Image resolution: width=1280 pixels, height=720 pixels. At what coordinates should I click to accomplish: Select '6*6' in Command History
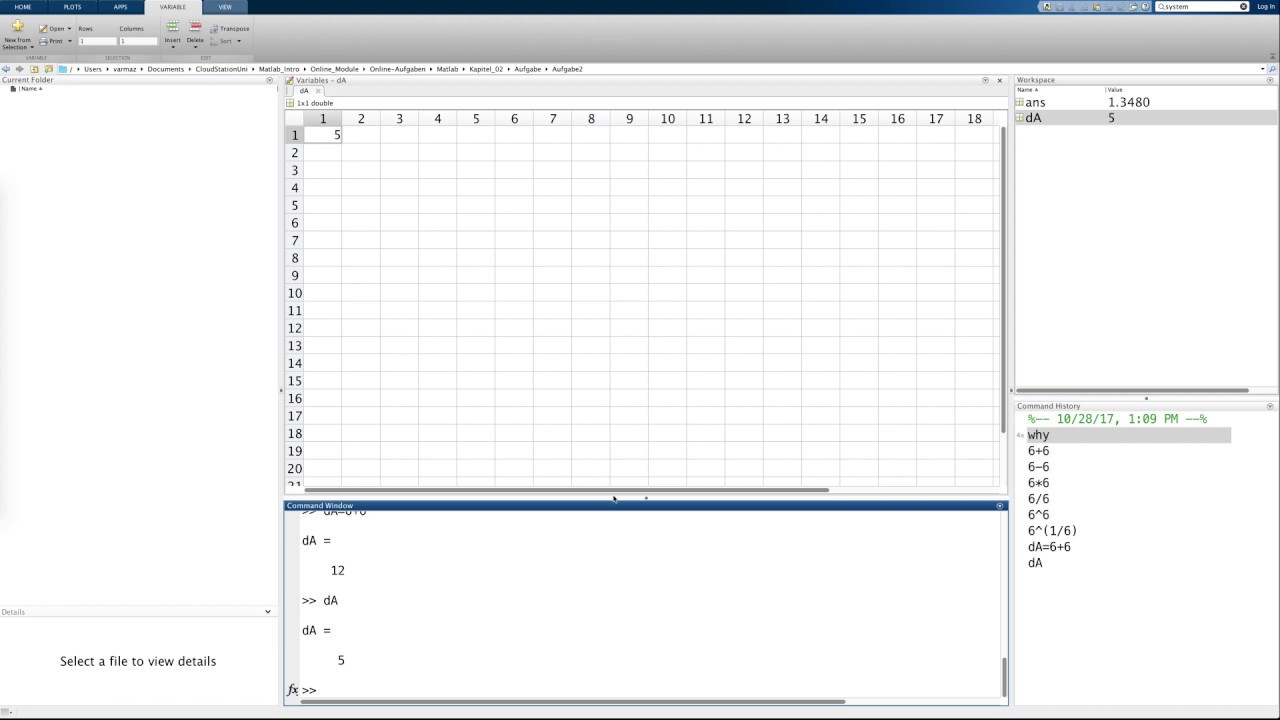[1038, 483]
